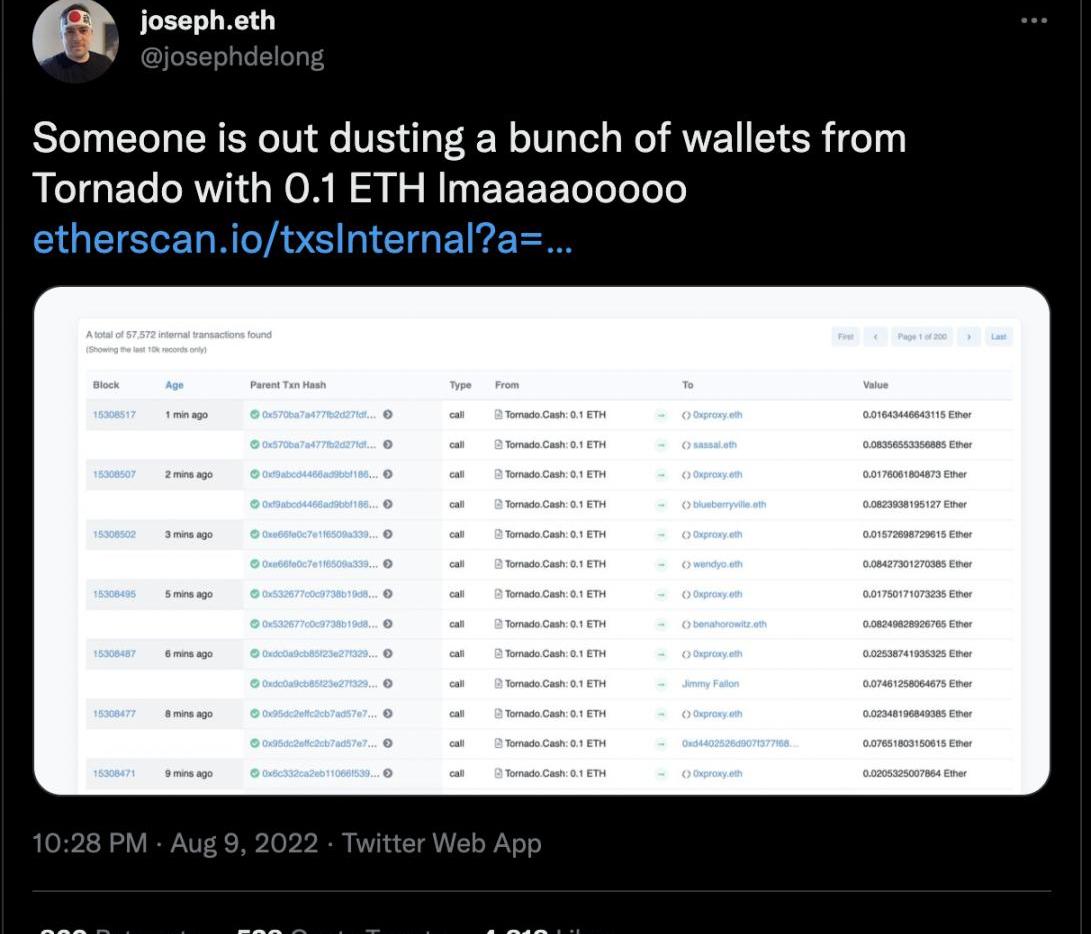Go to next page with right chevron
The image size is (1091, 934).
point(968,337)
